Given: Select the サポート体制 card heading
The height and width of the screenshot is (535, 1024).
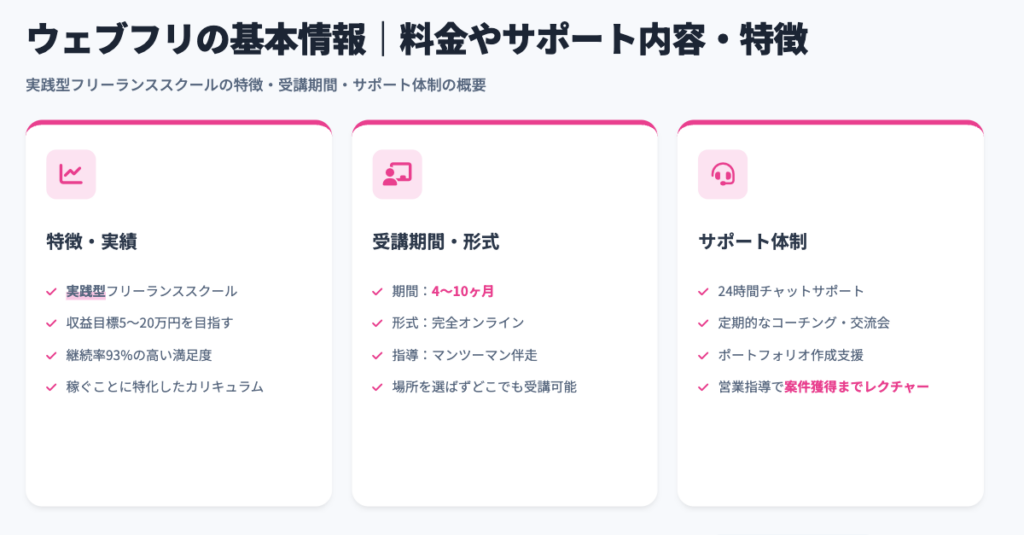Looking at the screenshot, I should pos(752,241).
